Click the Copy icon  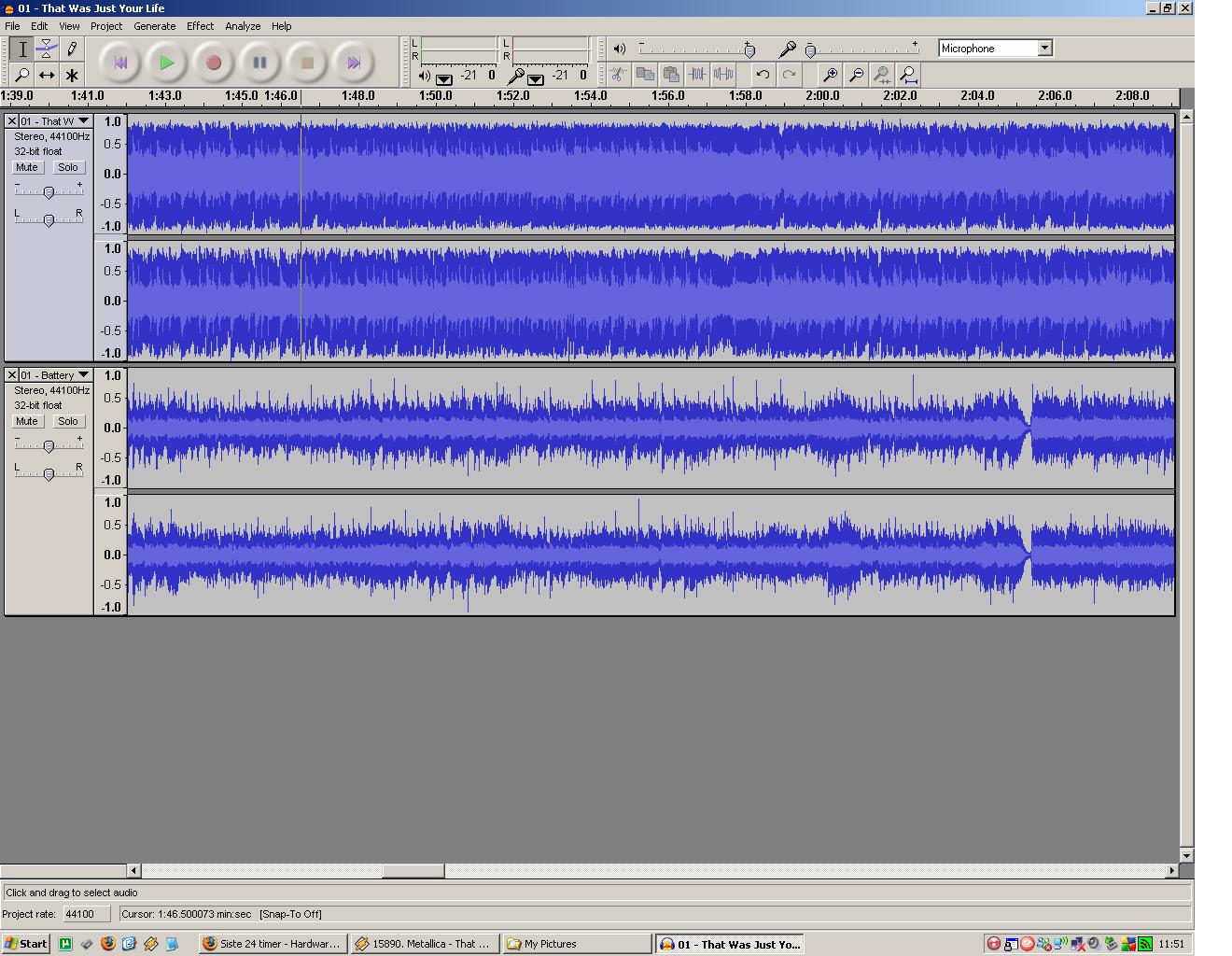click(645, 74)
